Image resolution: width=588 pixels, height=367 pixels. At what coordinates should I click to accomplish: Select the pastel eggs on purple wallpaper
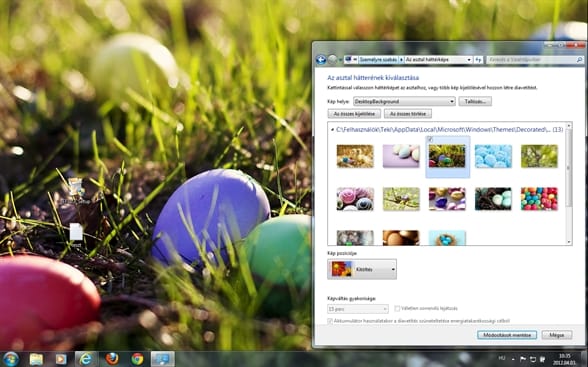[x=401, y=156]
